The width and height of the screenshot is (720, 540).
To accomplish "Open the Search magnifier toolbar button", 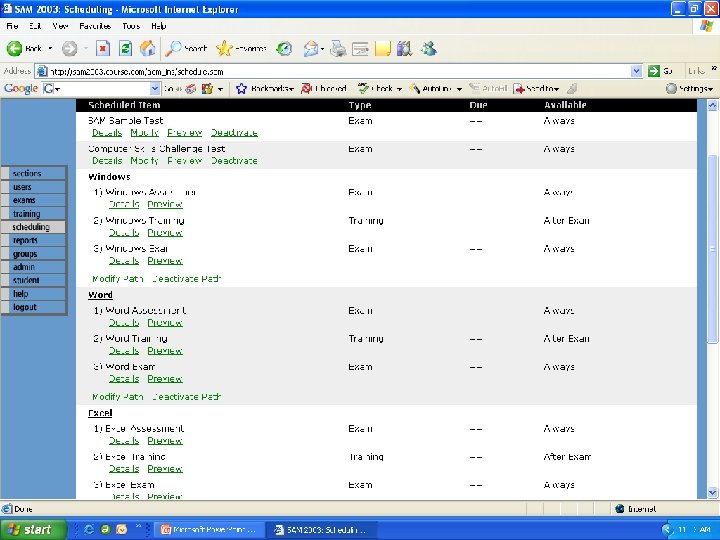I will click(x=186, y=48).
